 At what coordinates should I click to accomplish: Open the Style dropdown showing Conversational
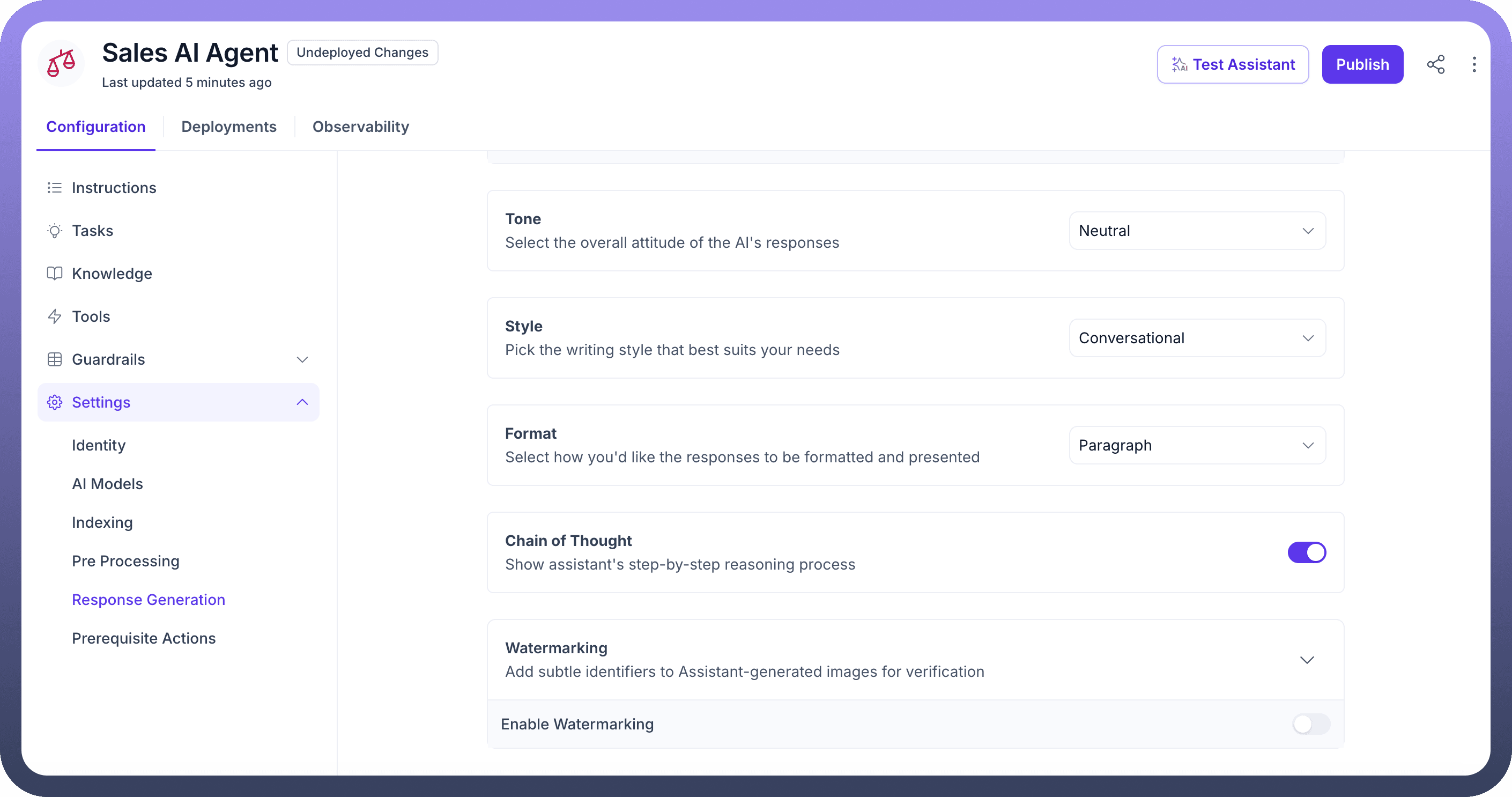tap(1197, 338)
